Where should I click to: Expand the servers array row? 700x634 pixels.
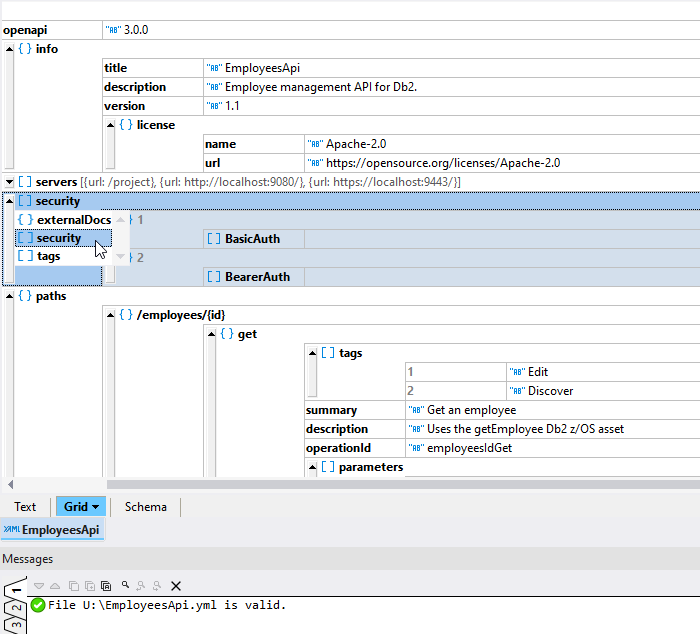point(9,182)
